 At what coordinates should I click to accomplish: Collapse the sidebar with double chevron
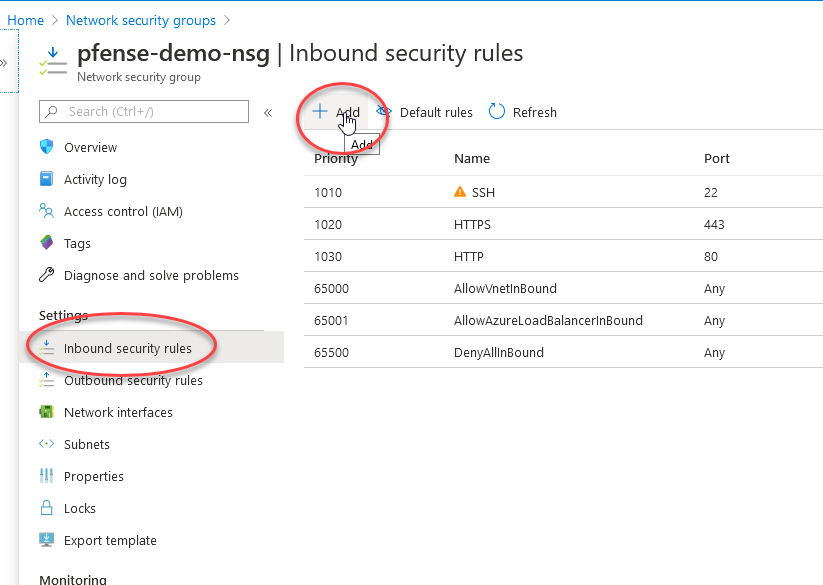tap(268, 113)
